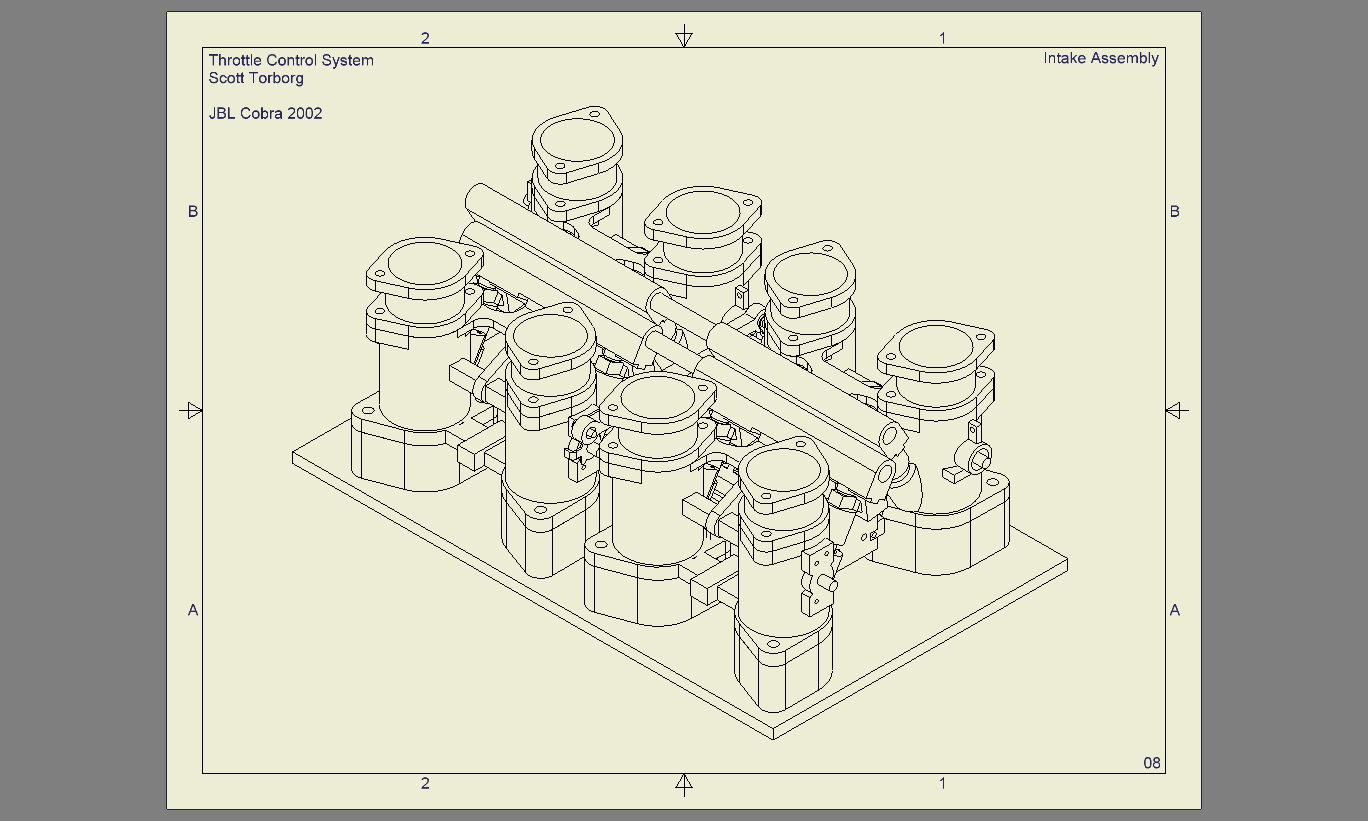Click zone label 'B' on right border
This screenshot has width=1368, height=821.
click(x=1175, y=211)
